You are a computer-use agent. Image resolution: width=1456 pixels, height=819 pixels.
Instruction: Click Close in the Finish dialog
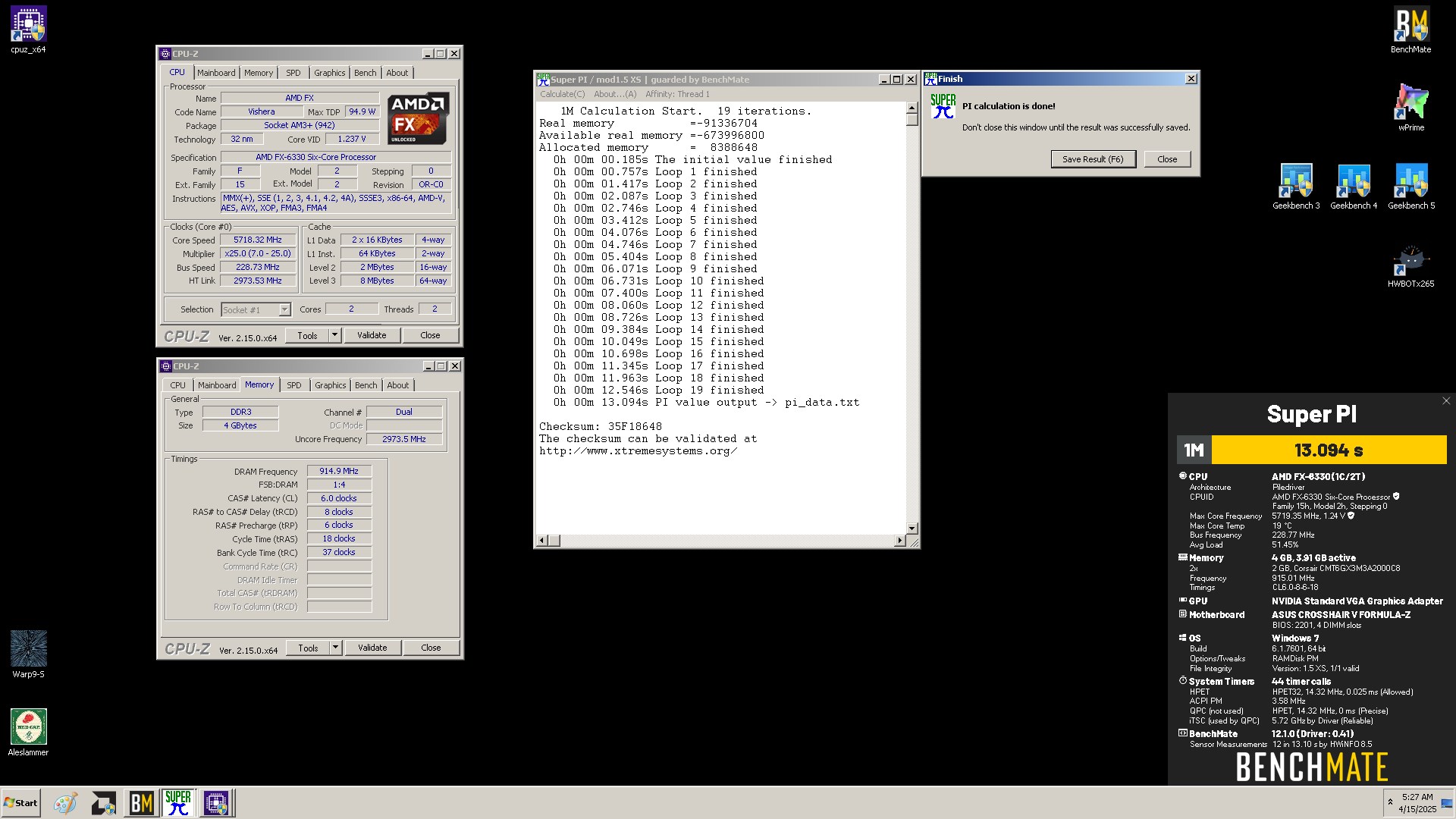[x=1167, y=159]
